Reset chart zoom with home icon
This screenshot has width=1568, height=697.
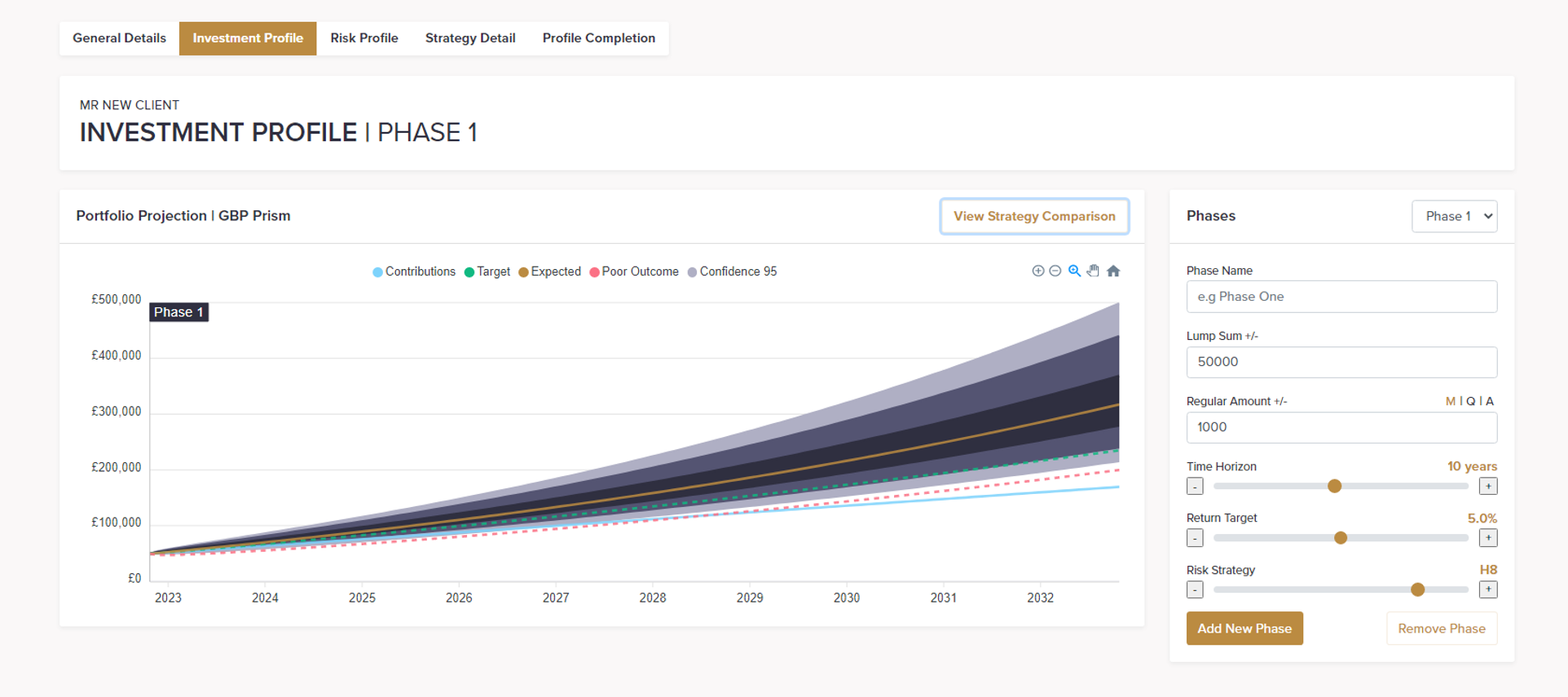click(1113, 271)
